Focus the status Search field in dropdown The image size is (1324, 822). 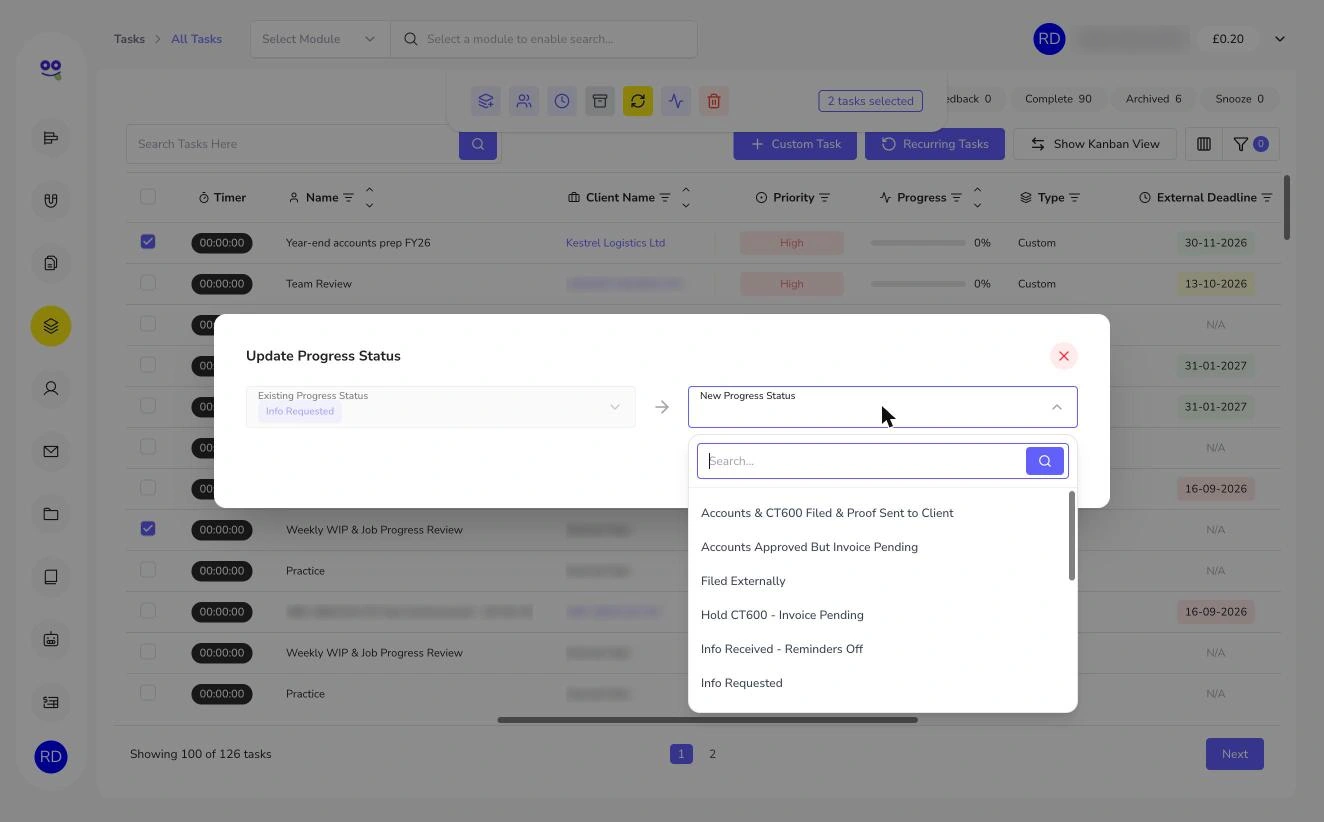[x=862, y=461]
